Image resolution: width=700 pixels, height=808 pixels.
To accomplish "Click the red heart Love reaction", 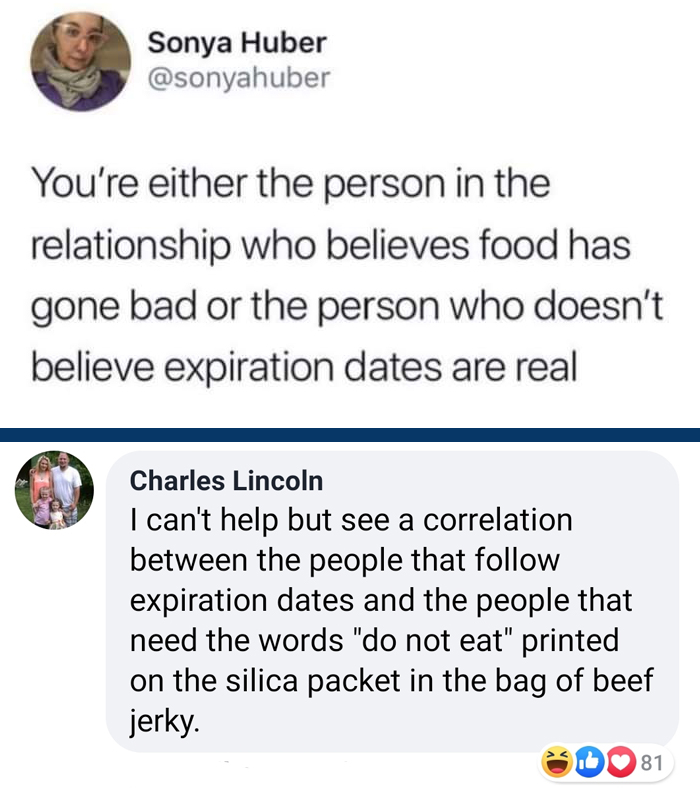I will (621, 762).
